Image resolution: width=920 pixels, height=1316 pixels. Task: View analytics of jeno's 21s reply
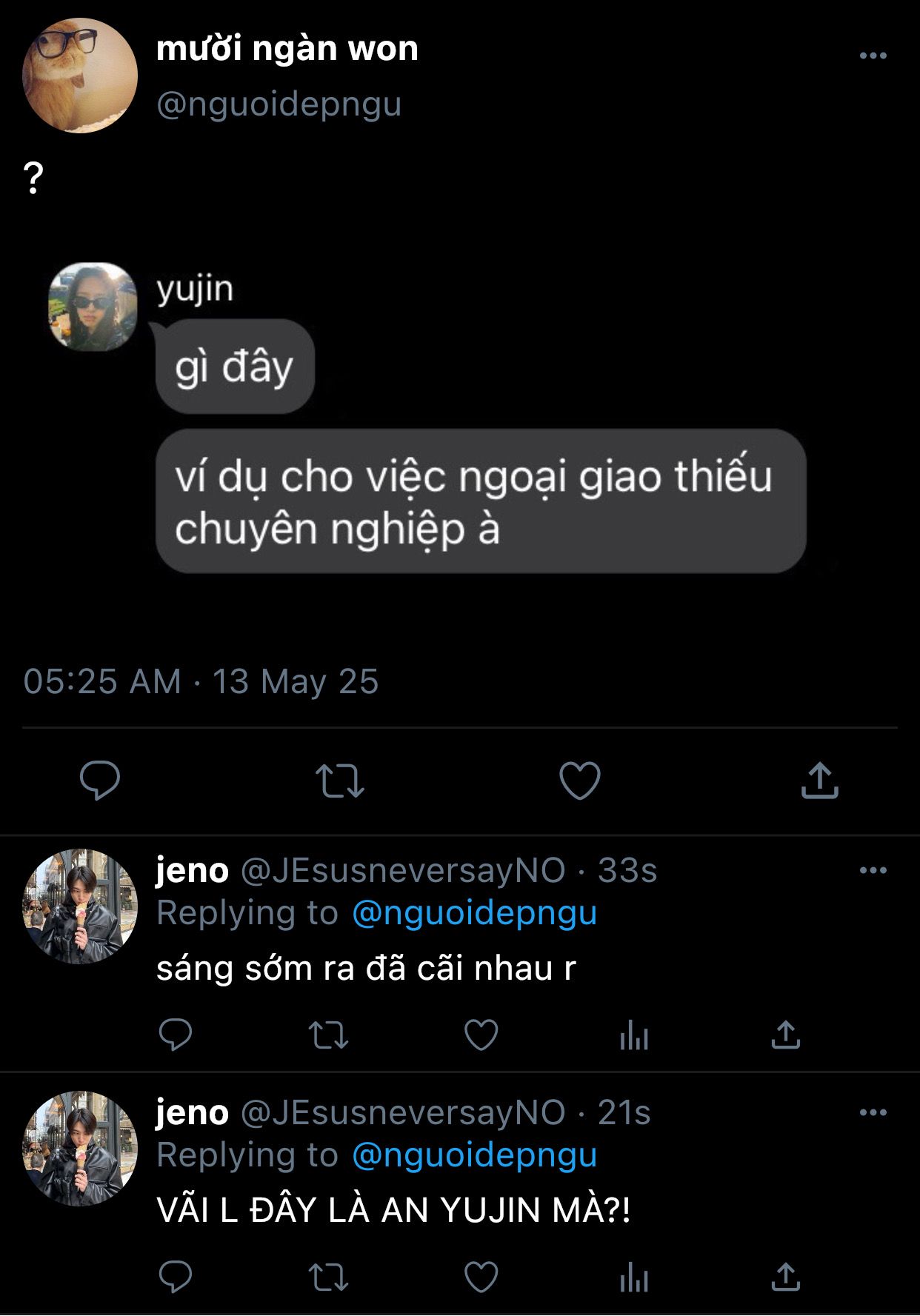pyautogui.click(x=633, y=1277)
